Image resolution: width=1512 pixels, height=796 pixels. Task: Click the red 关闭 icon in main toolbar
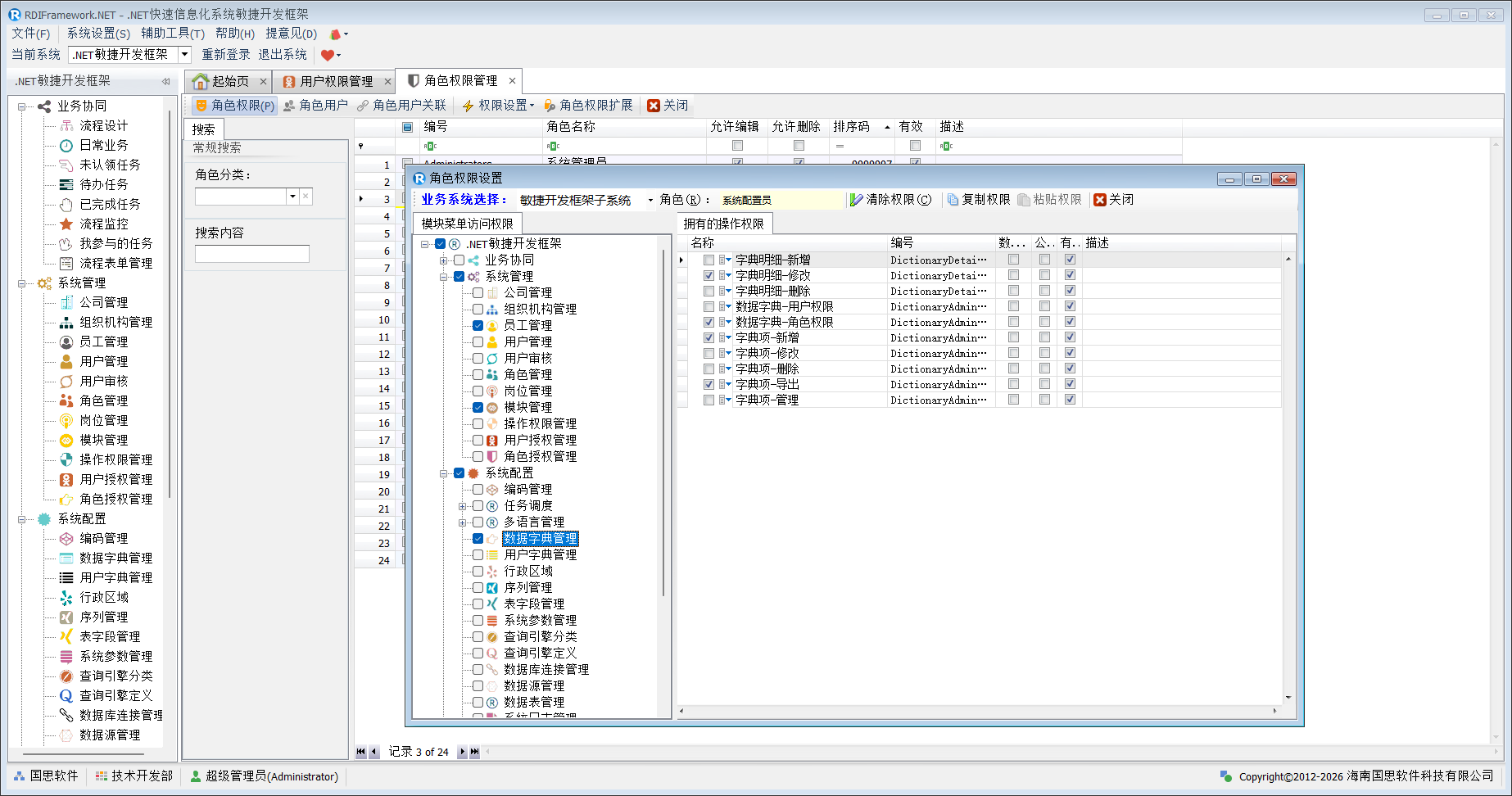[654, 106]
